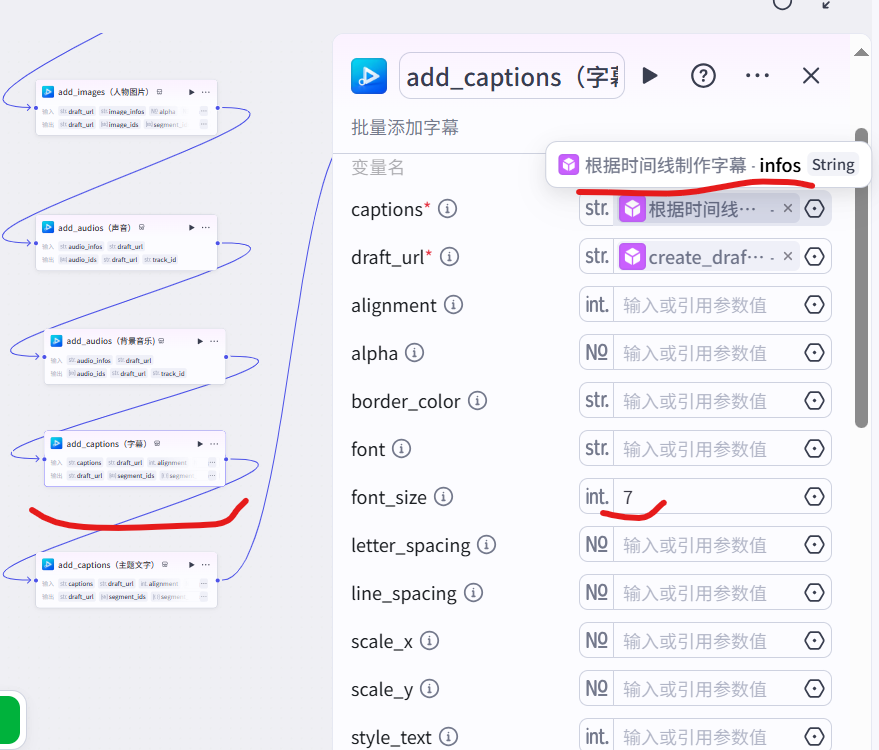The image size is (879, 750).
Task: Open the int. type selector for font_size
Action: [x=596, y=496]
